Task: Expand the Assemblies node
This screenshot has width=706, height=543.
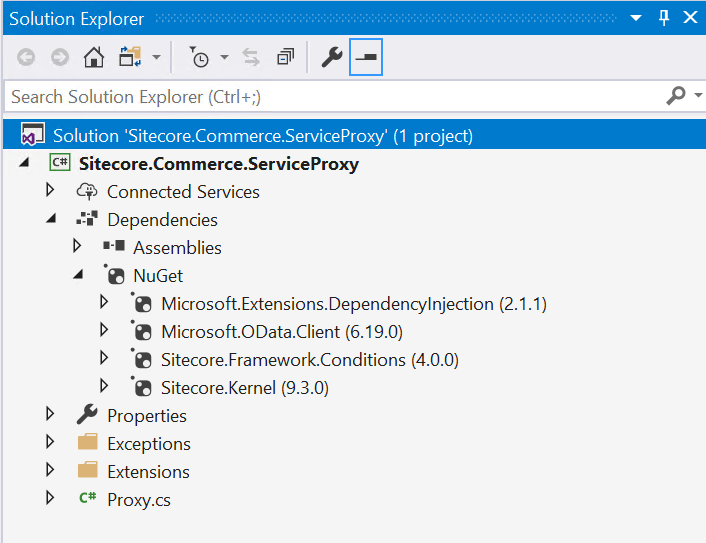Action: coord(77,246)
